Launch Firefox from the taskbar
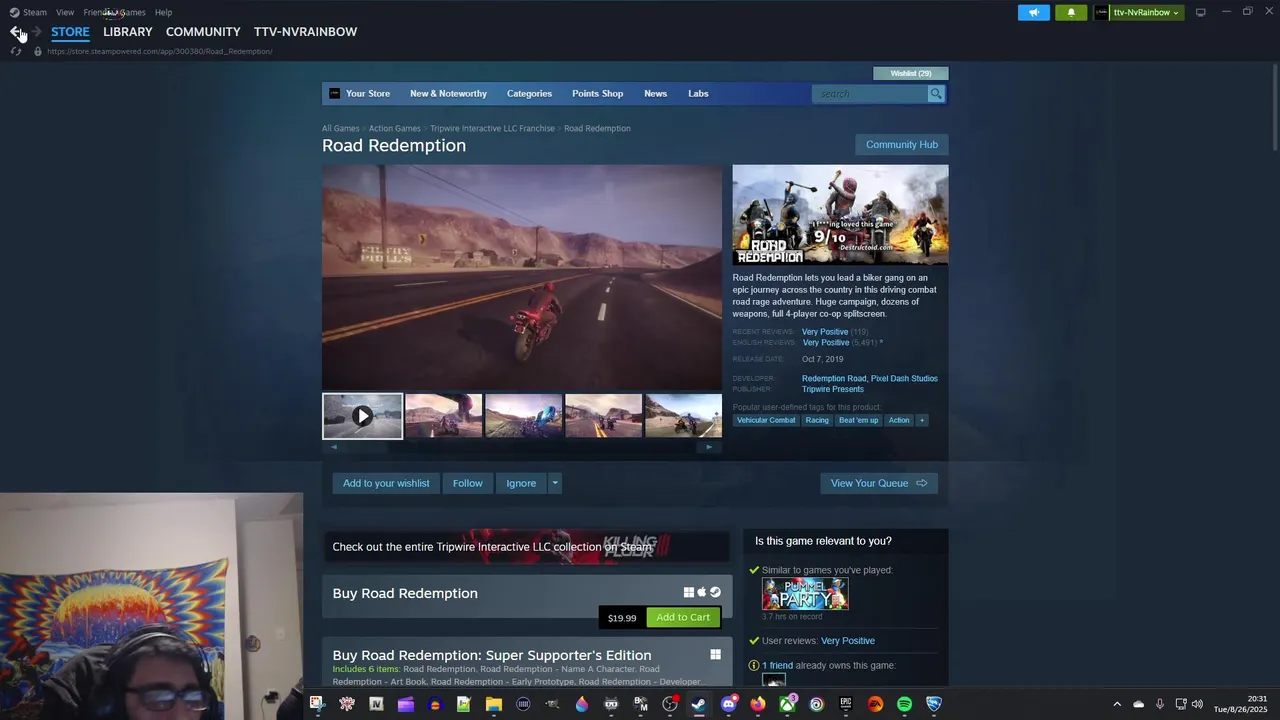The width and height of the screenshot is (1280, 720). pyautogui.click(x=758, y=704)
